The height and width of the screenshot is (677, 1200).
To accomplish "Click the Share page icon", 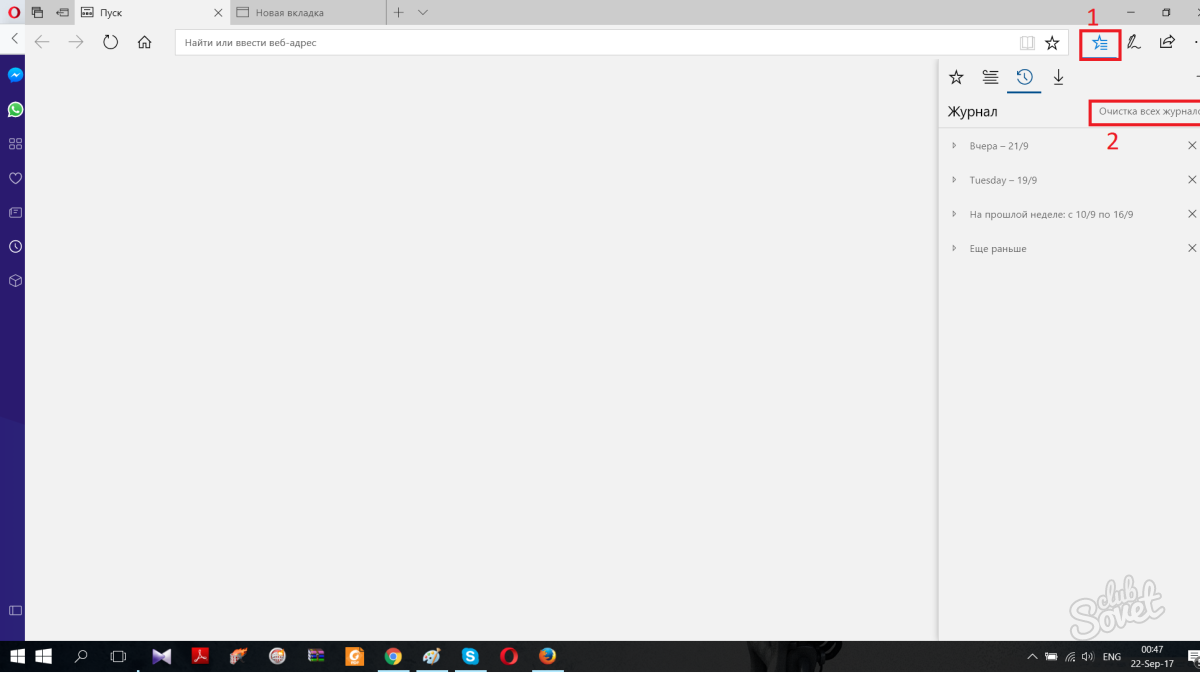I will click(1167, 43).
